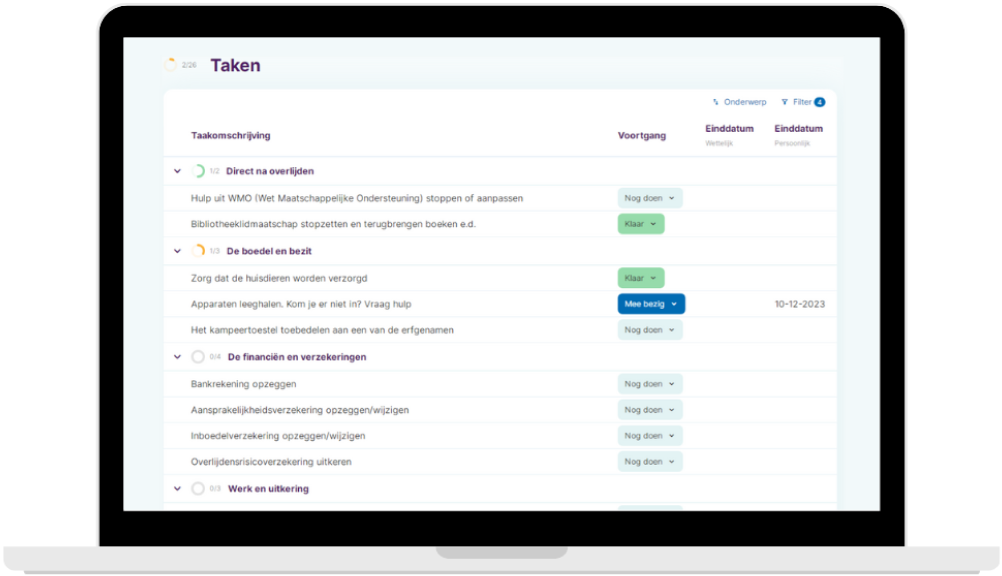Image resolution: width=1002 pixels, height=576 pixels.
Task: Collapse the De boedel en bezit section
Action: [x=178, y=251]
